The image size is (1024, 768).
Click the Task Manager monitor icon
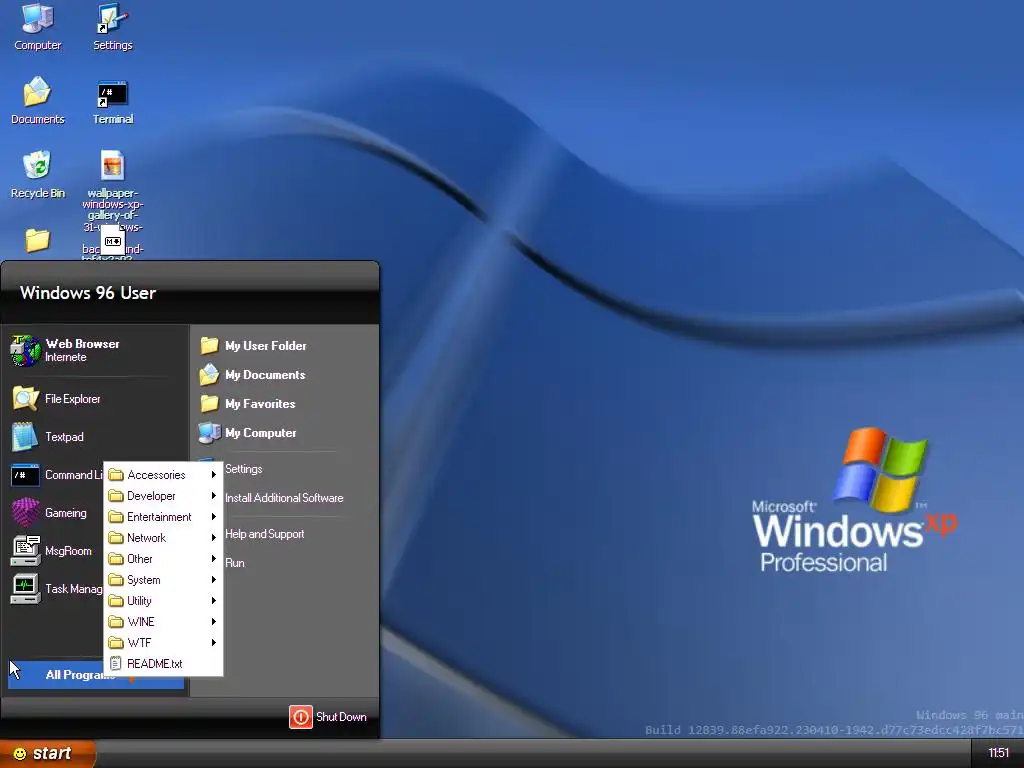25,588
